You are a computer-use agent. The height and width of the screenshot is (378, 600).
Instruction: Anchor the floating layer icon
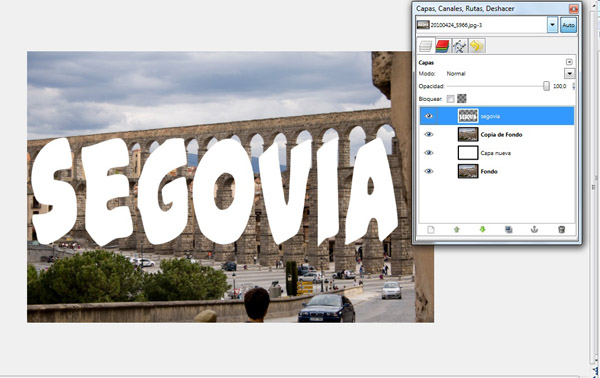(x=535, y=230)
